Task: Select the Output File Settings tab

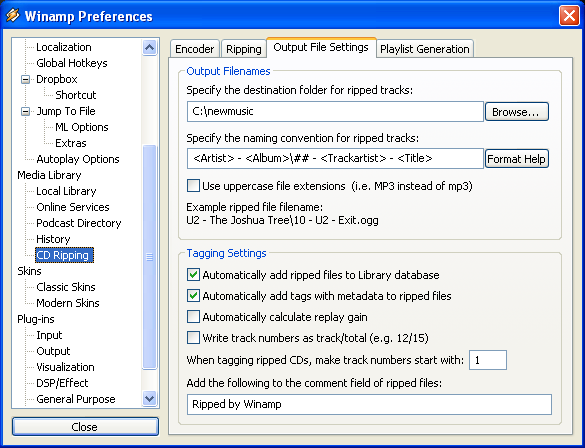Action: point(321,47)
